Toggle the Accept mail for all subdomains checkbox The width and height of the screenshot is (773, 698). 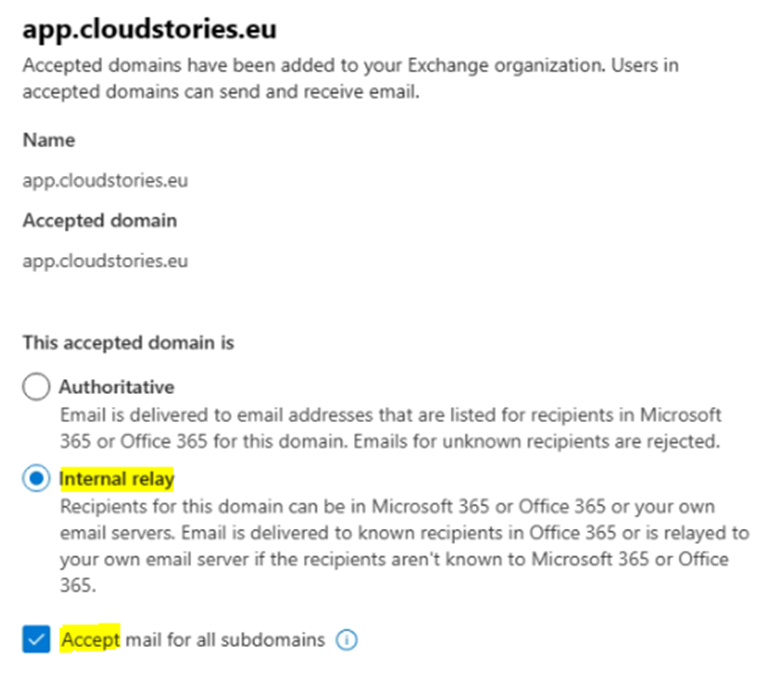pos(36,640)
